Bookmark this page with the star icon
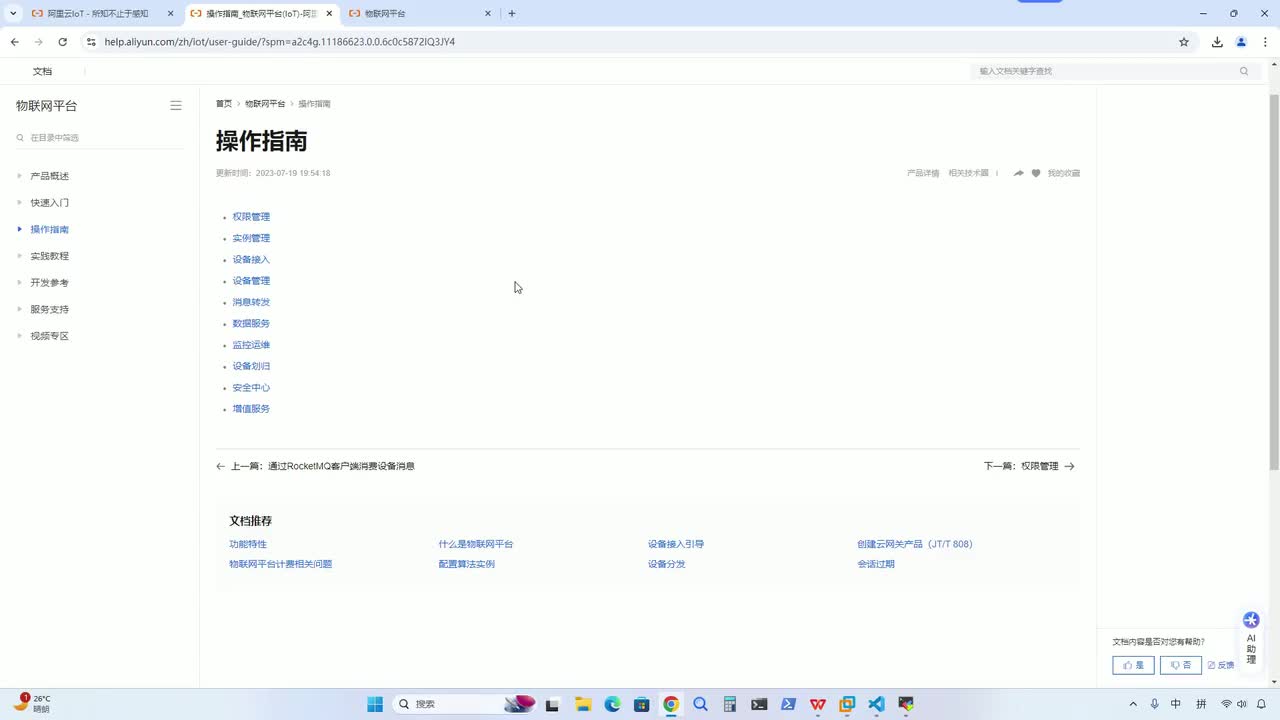This screenshot has width=1280, height=720. pos(1184,42)
